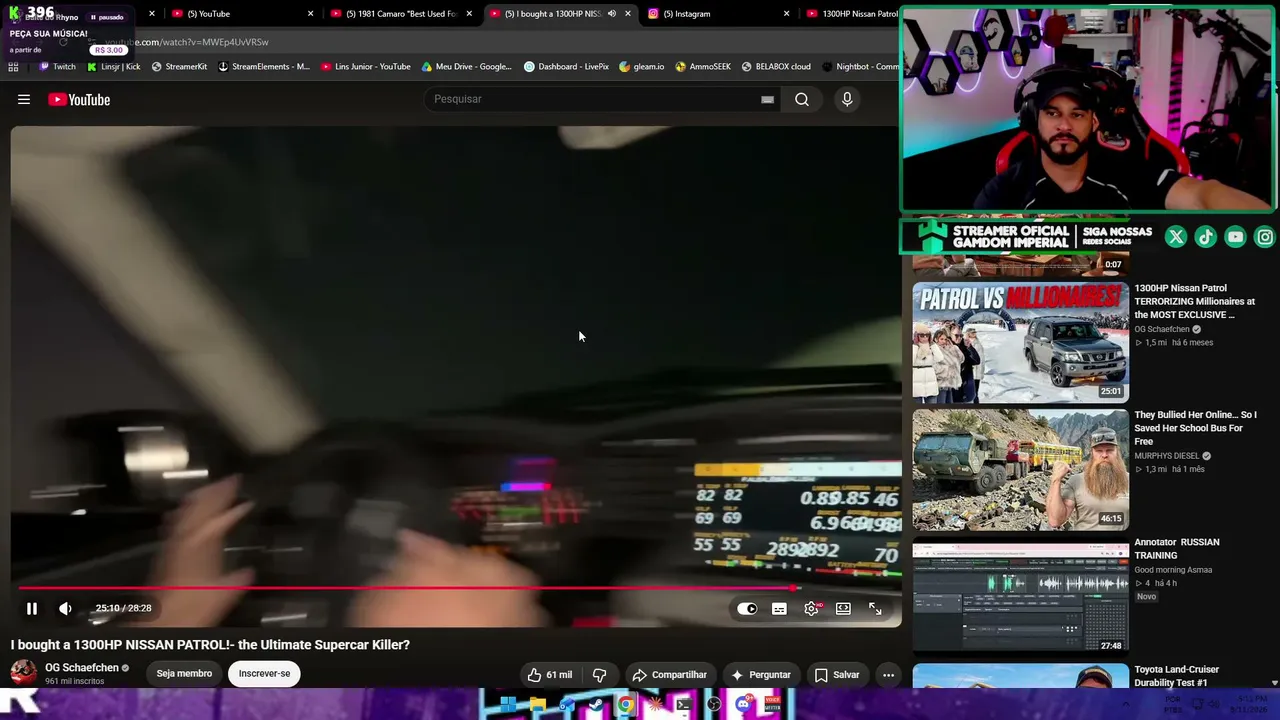Viewport: 1280px width, 720px height.
Task: Open OG Schaefchen channel avatar
Action: pyautogui.click(x=23, y=673)
